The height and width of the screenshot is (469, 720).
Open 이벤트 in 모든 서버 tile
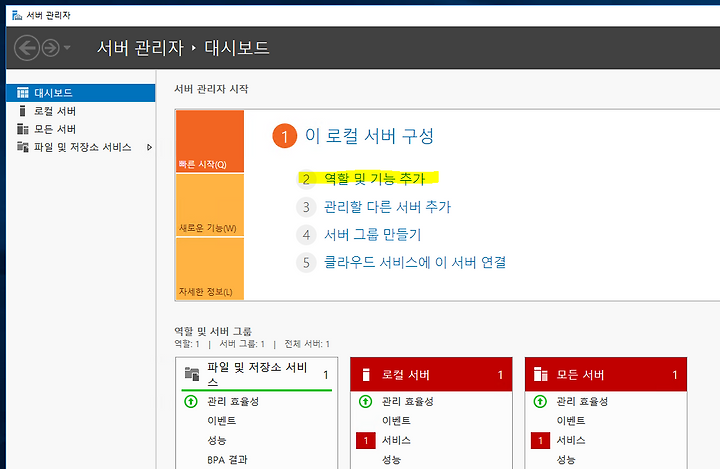point(571,421)
